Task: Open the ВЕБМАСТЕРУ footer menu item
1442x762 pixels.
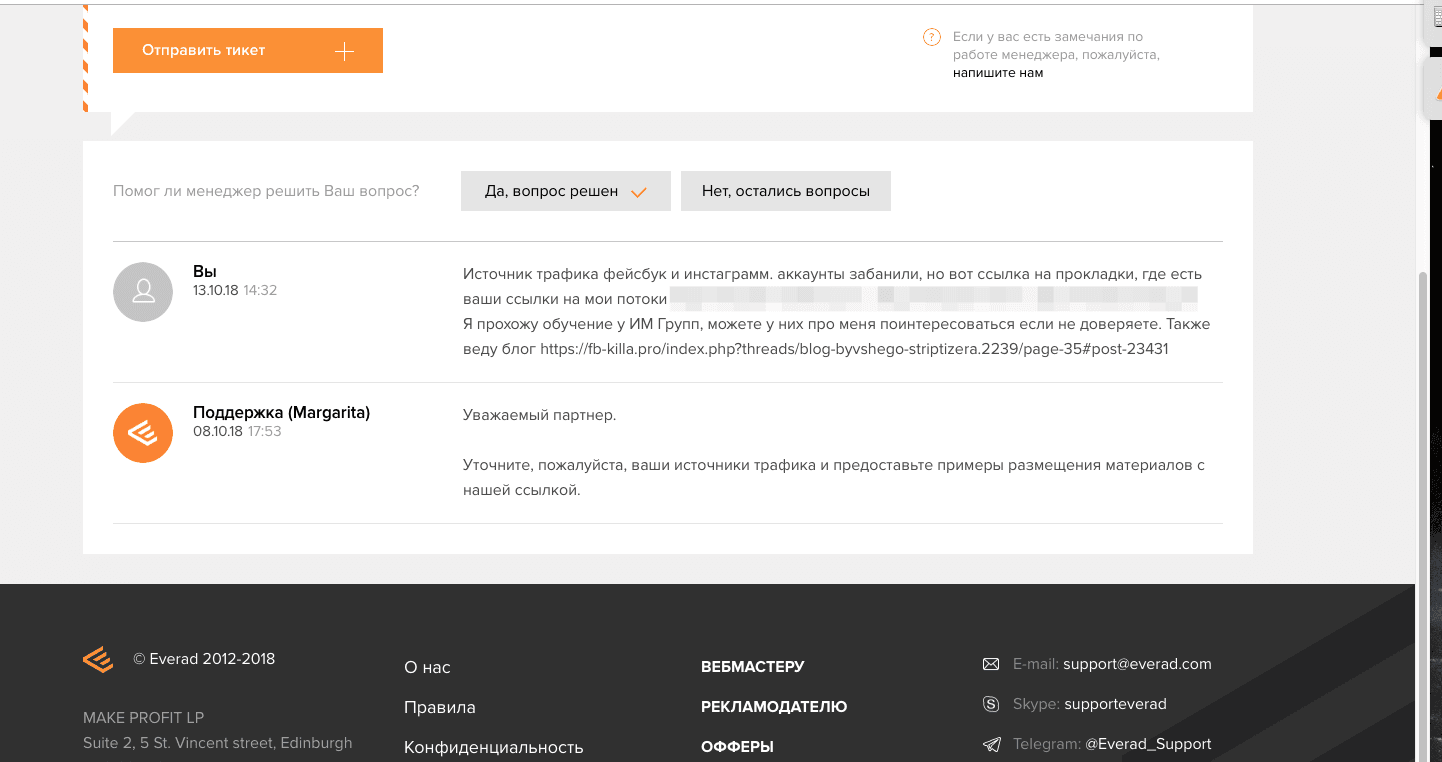Action: point(753,667)
